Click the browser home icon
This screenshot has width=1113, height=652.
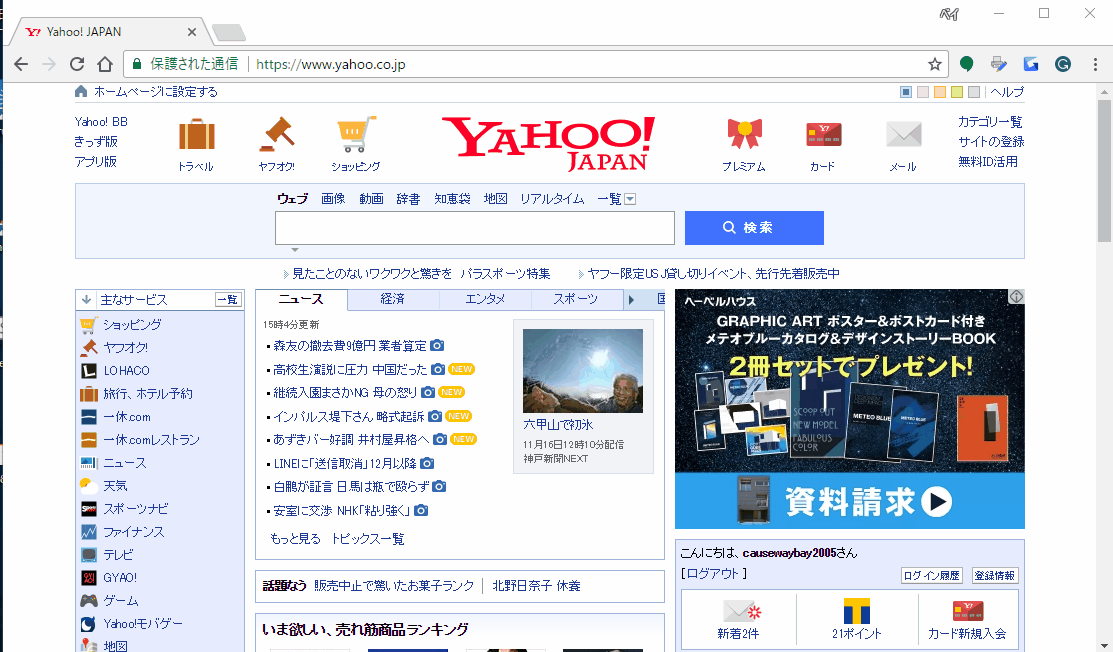coord(105,64)
